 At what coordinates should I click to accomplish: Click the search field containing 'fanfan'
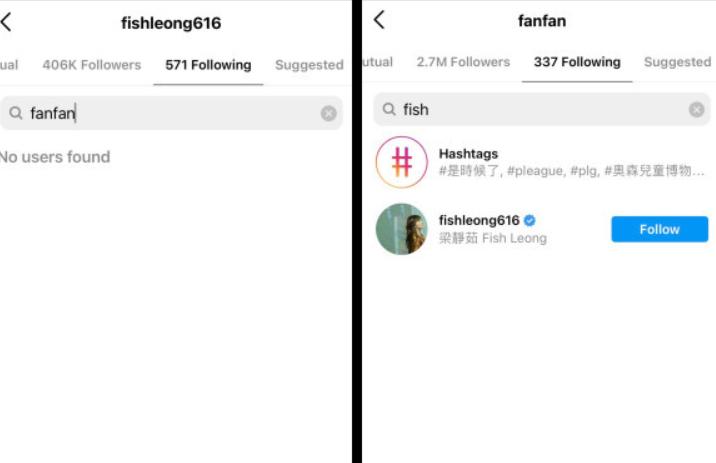[x=171, y=113]
